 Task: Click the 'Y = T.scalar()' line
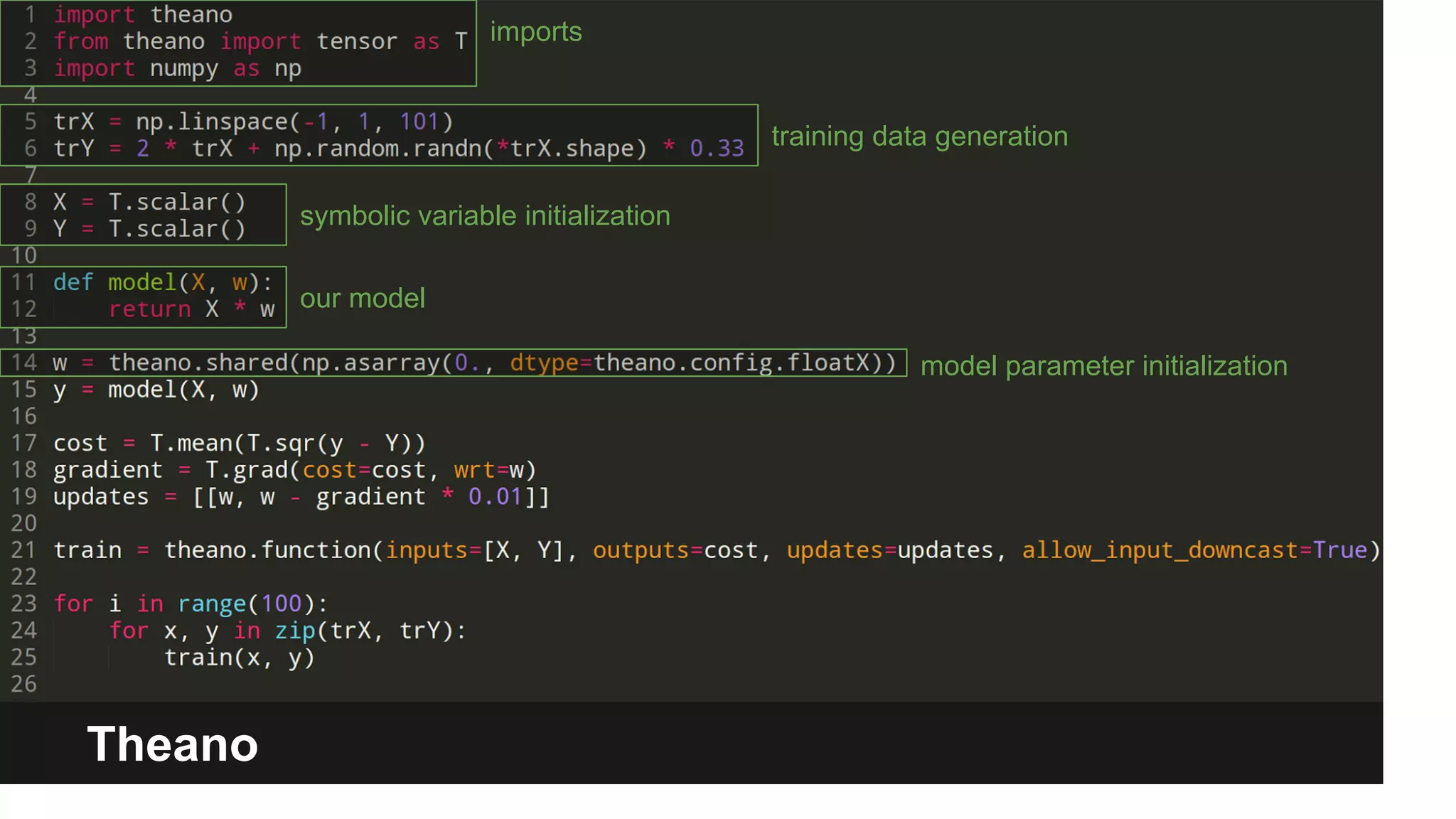coord(149,229)
